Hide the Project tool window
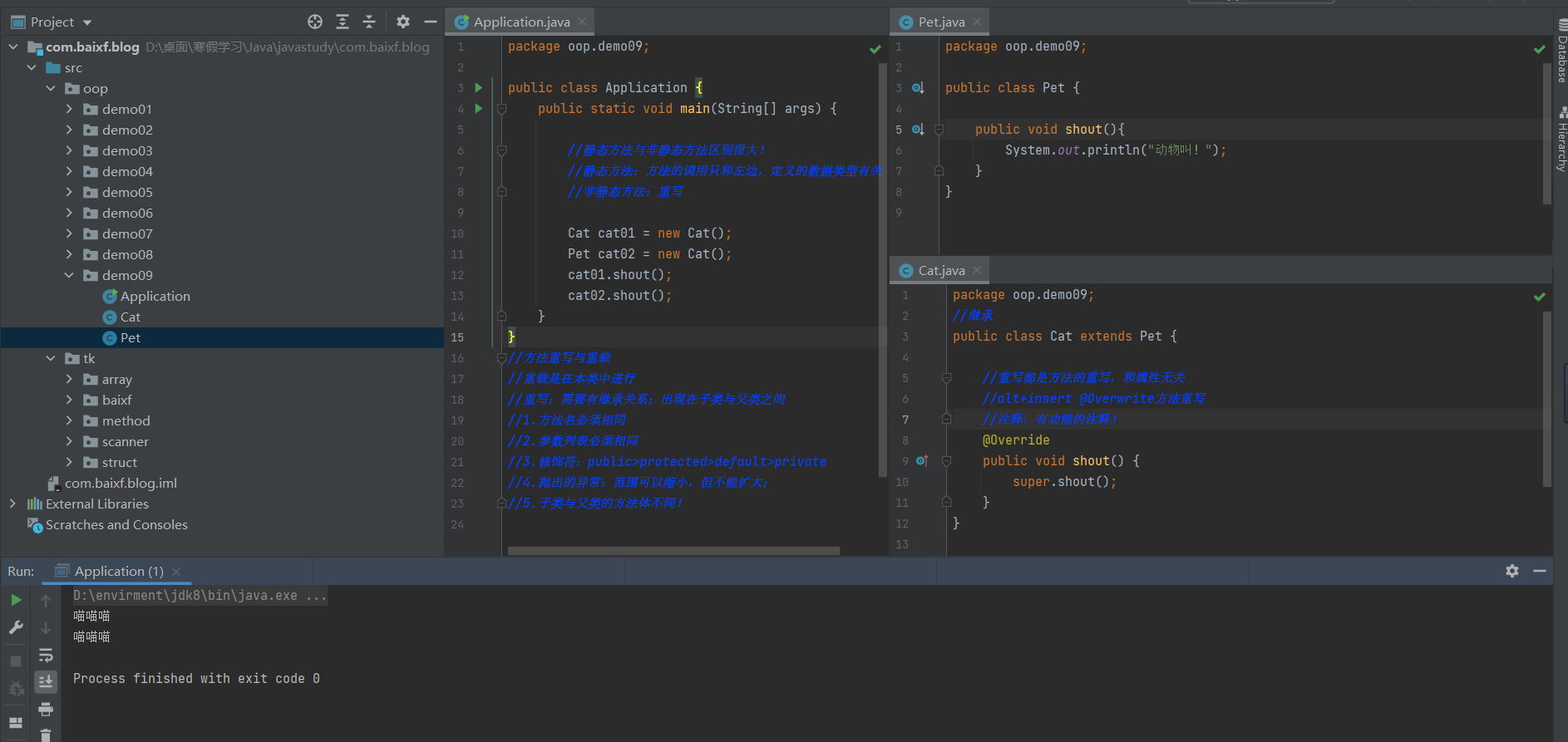 tap(430, 22)
